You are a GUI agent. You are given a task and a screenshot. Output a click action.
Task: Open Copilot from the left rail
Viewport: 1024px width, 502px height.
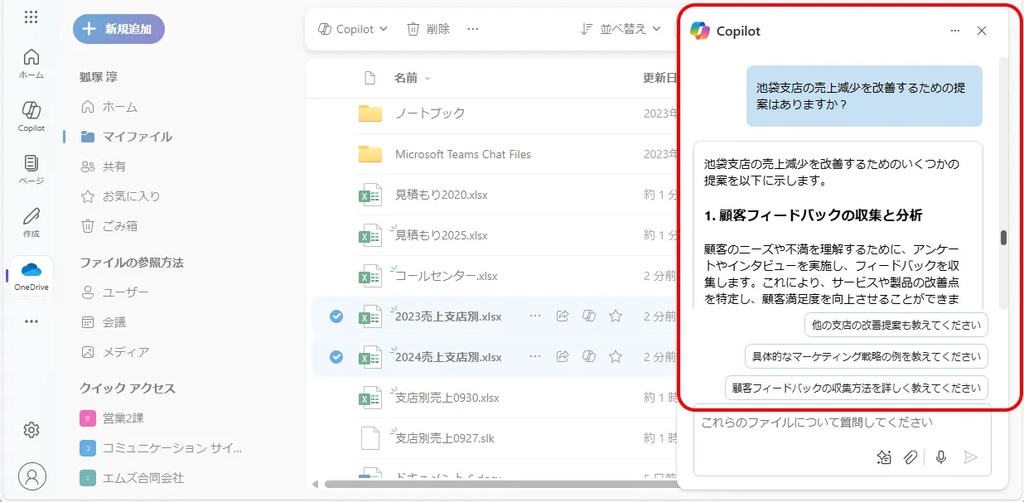click(31, 116)
